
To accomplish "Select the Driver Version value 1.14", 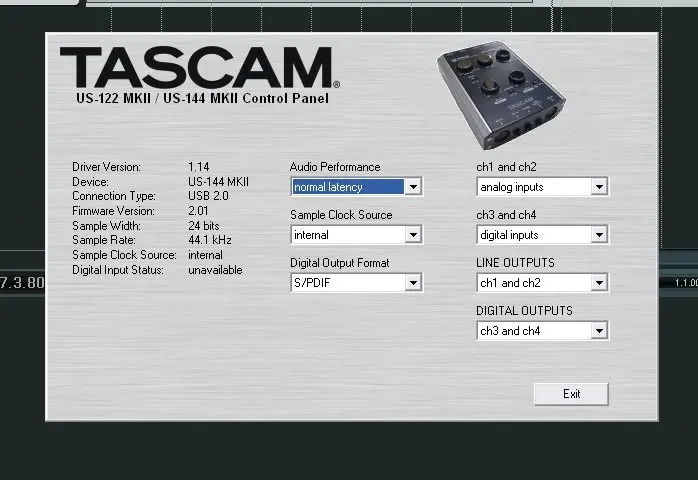I will coord(199,167).
